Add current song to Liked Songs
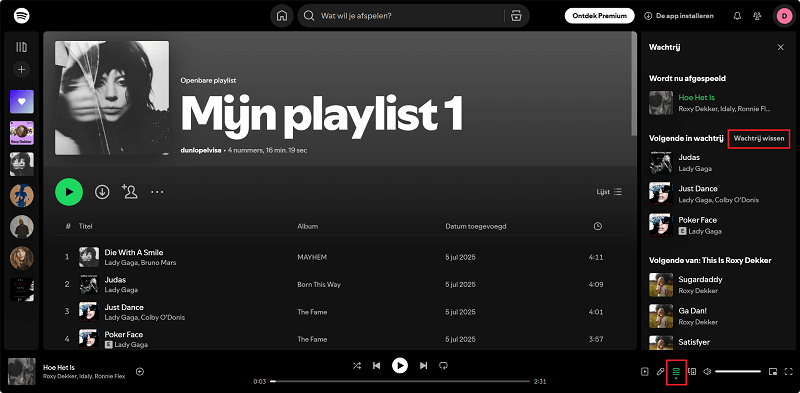Image resolution: width=800 pixels, height=393 pixels. tap(140, 372)
